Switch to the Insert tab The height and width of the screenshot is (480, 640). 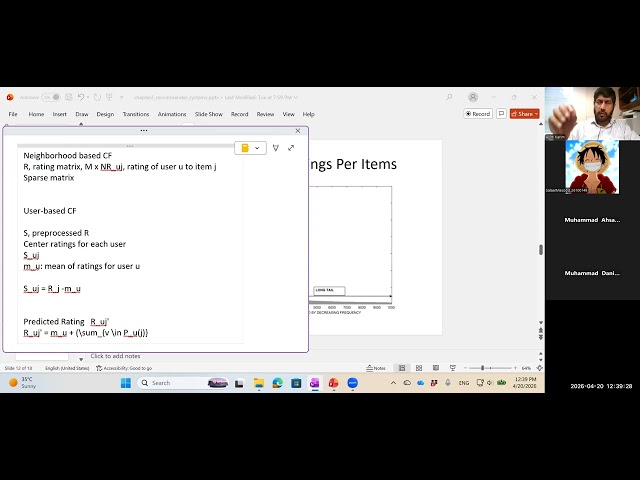point(60,114)
